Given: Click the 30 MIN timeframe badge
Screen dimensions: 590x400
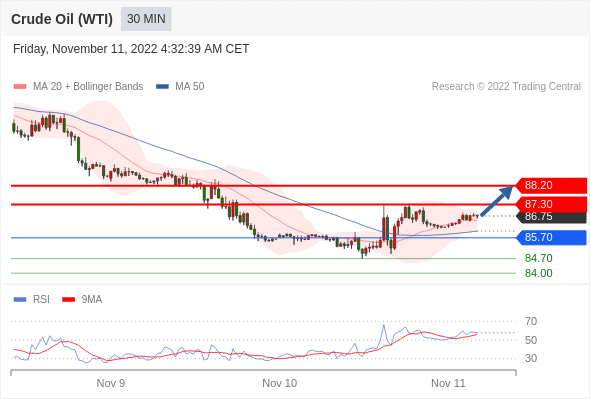Looking at the screenshot, I should (146, 19).
